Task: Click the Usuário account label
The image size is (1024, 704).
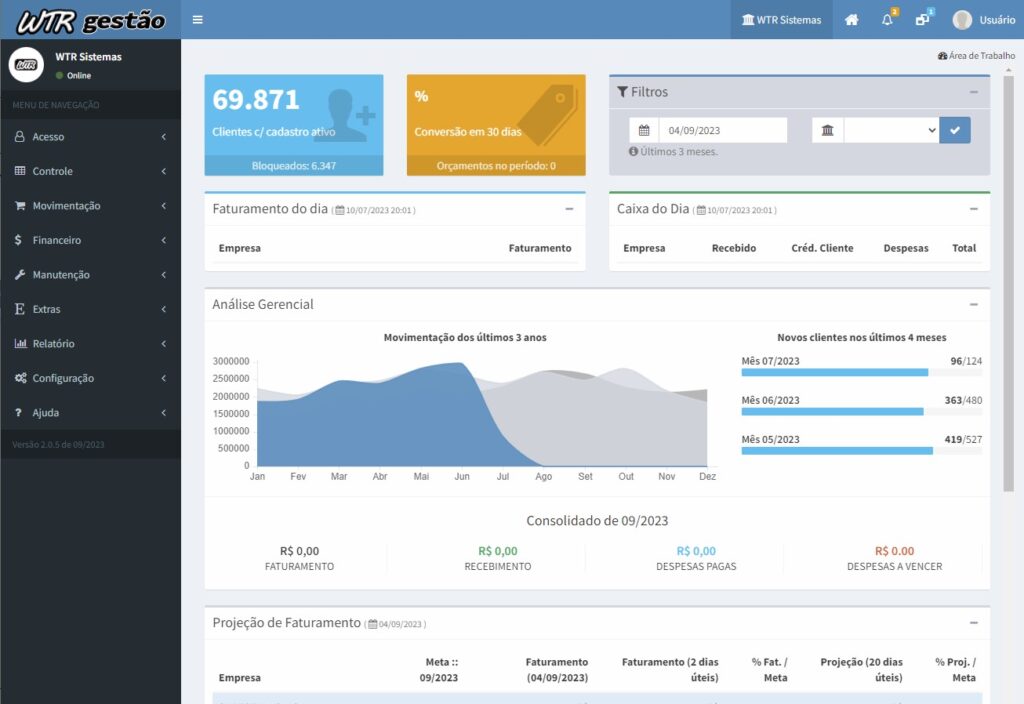Action: 997,20
